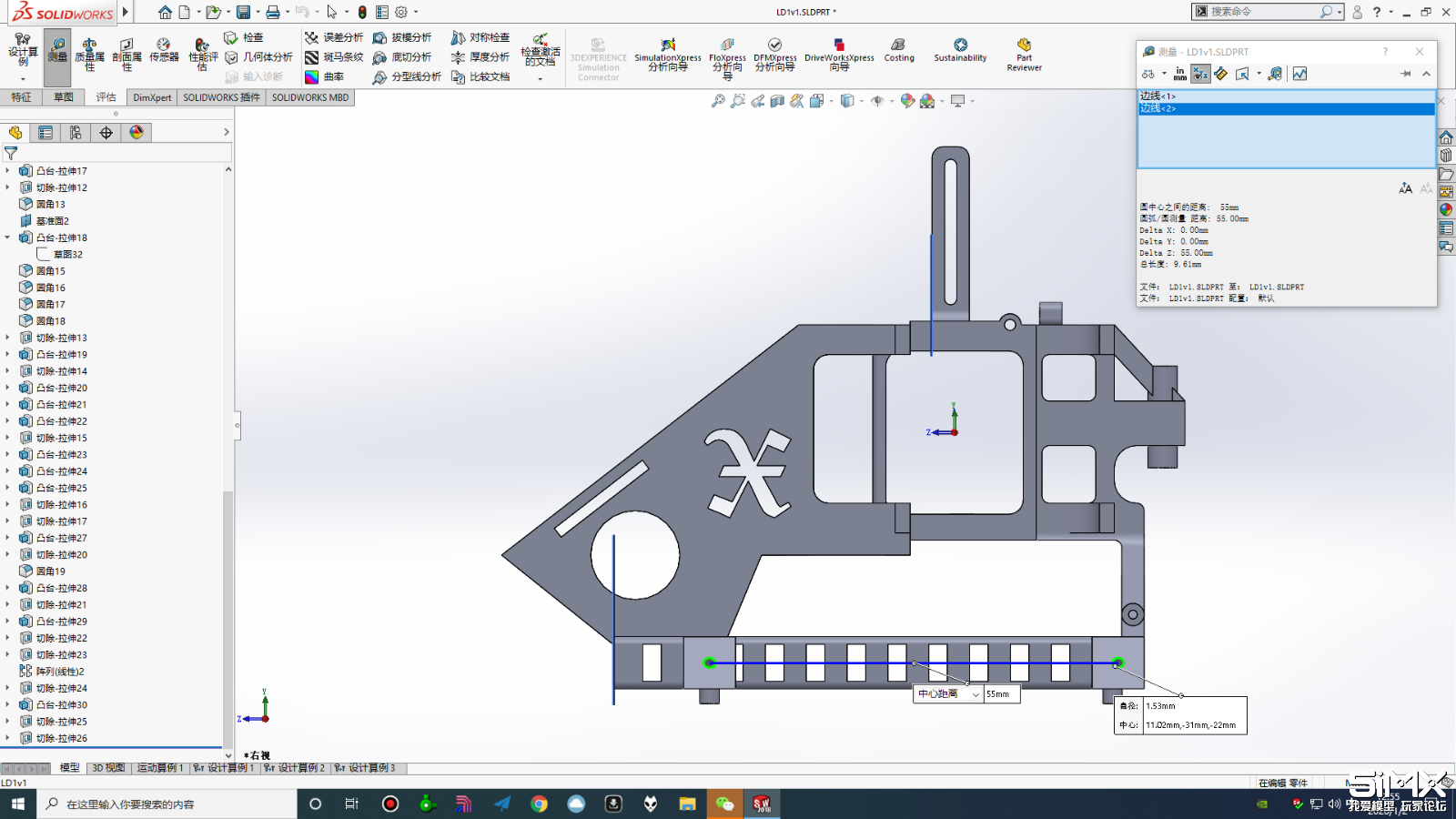Open 误差分析 deviation analysis
Screen dimensions: 1456x819
click(334, 37)
